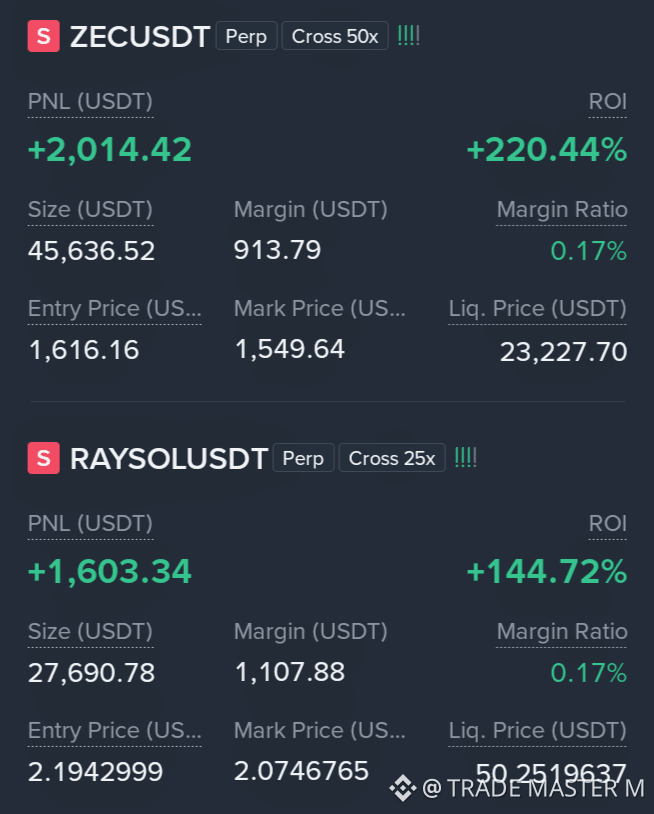Click green ADL bars indicator next to Cross 50x
654x814 pixels.
pos(408,36)
